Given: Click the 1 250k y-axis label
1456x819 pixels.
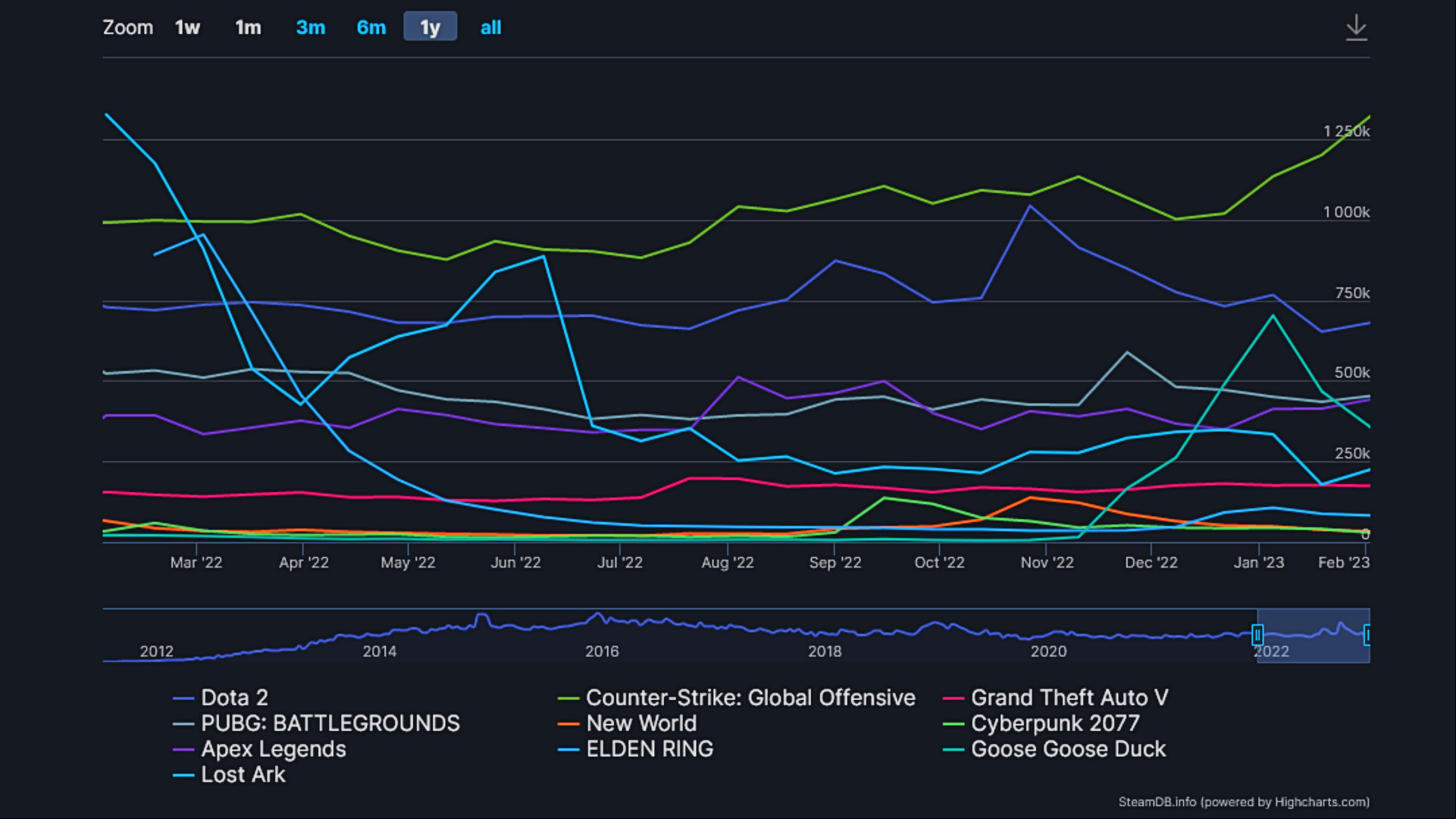Looking at the screenshot, I should tap(1346, 131).
